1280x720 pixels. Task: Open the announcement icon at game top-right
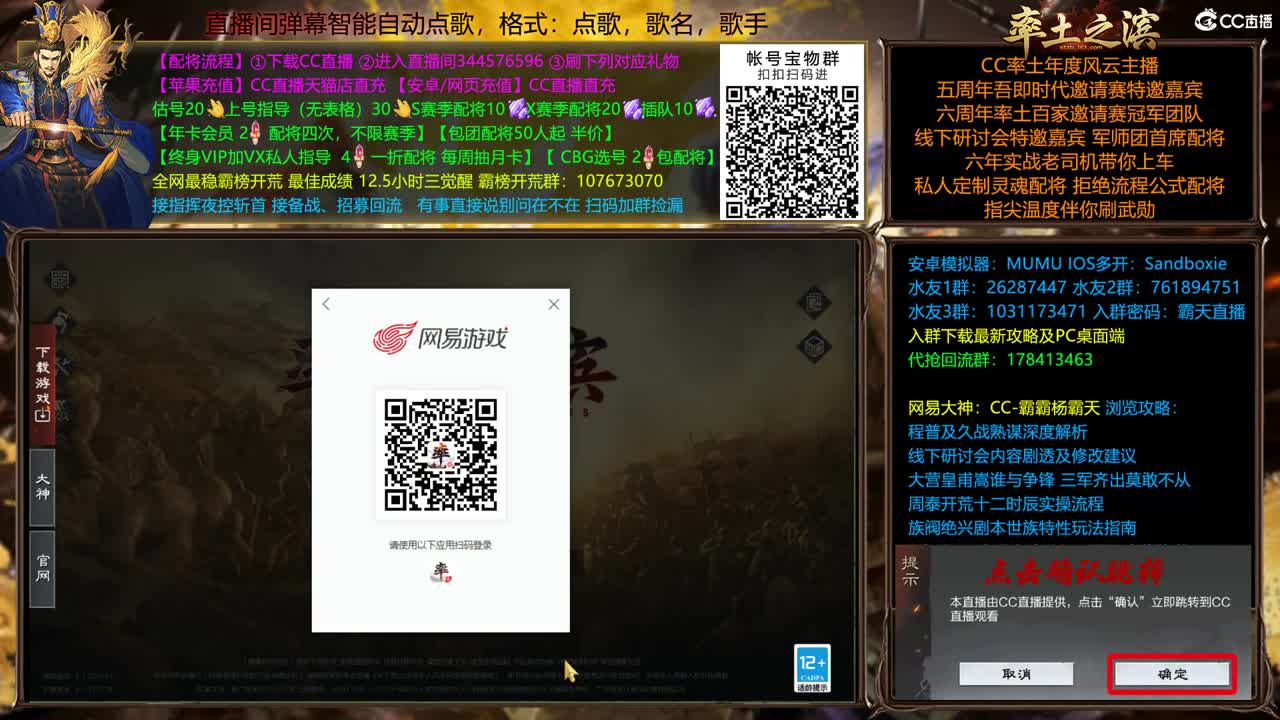coord(814,303)
